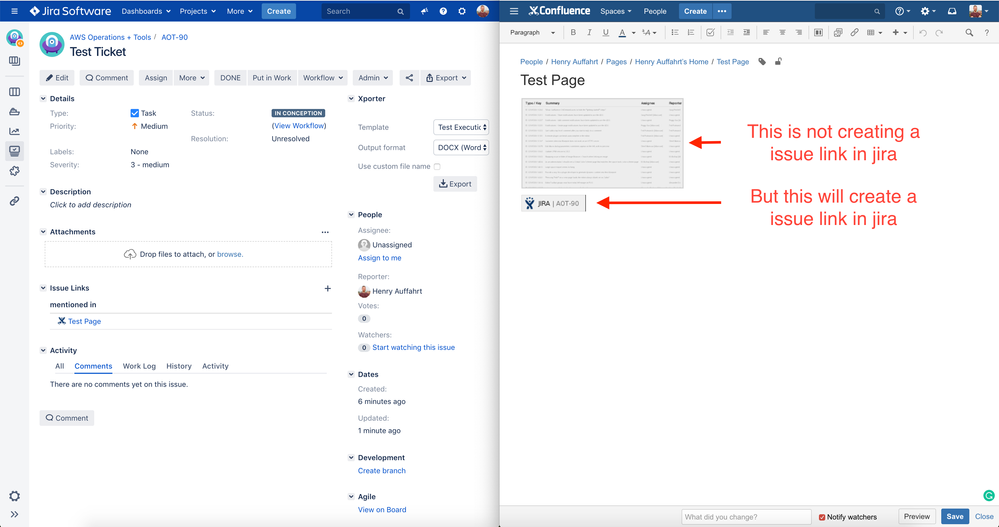Align text center in Confluence

pos(782,32)
